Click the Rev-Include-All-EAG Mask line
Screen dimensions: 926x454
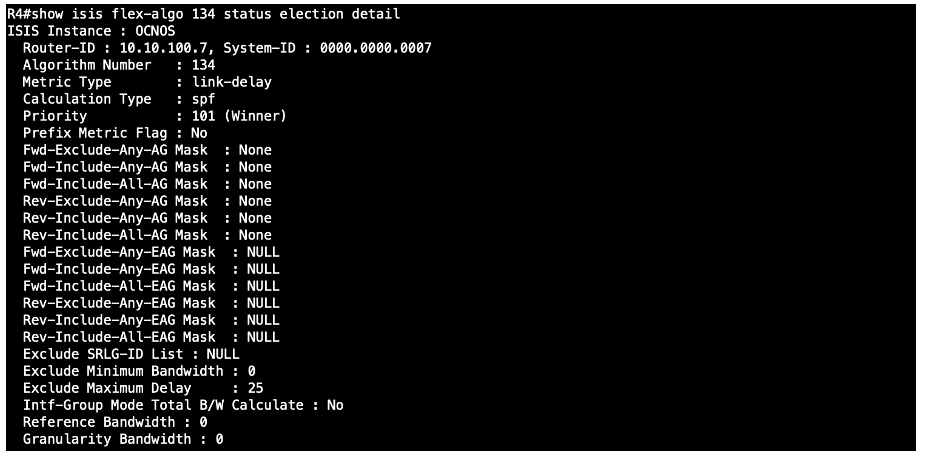151,337
